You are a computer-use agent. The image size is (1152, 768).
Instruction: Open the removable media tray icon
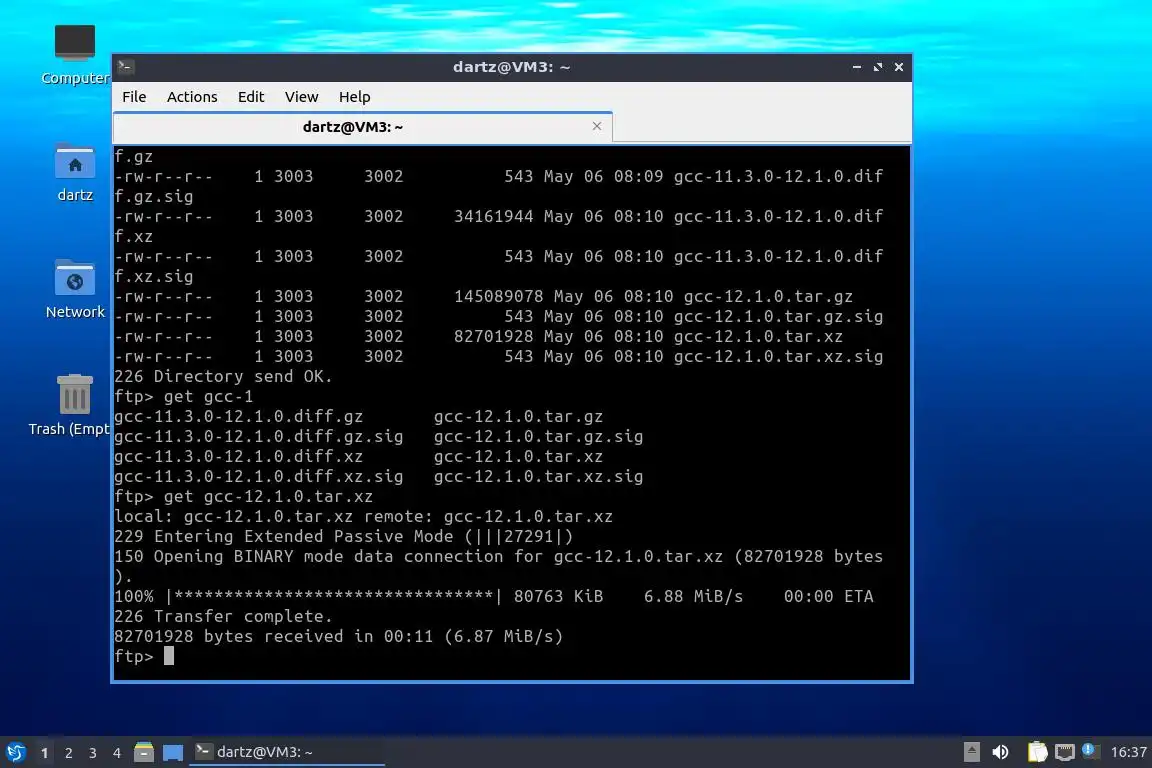coord(971,752)
